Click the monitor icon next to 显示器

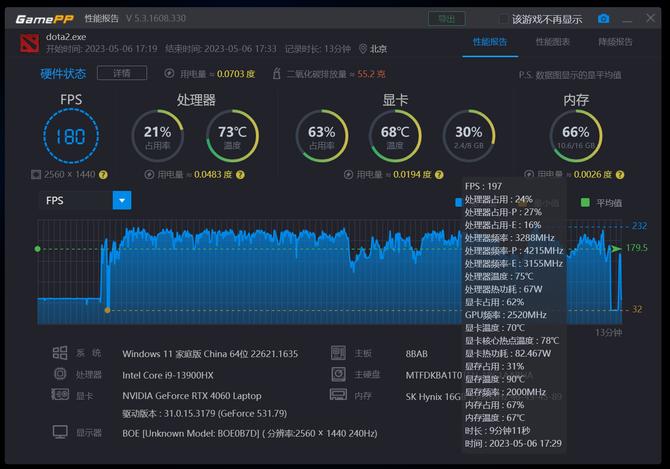(60, 432)
